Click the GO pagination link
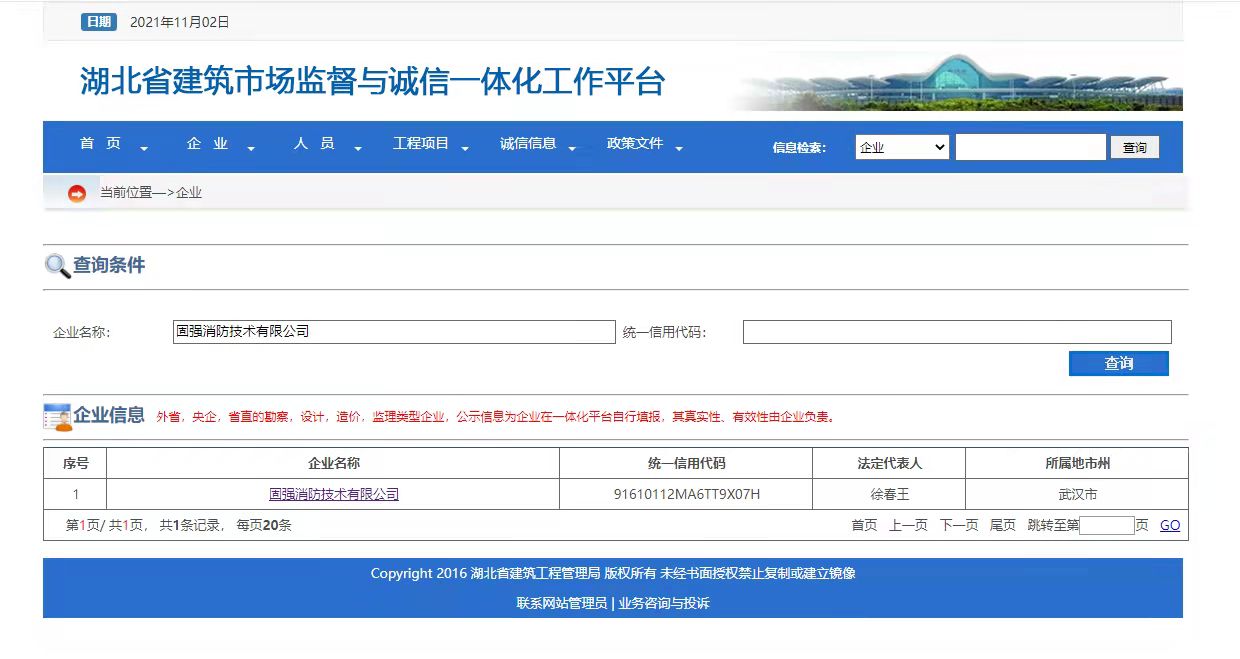The image size is (1240, 659). 1169,524
